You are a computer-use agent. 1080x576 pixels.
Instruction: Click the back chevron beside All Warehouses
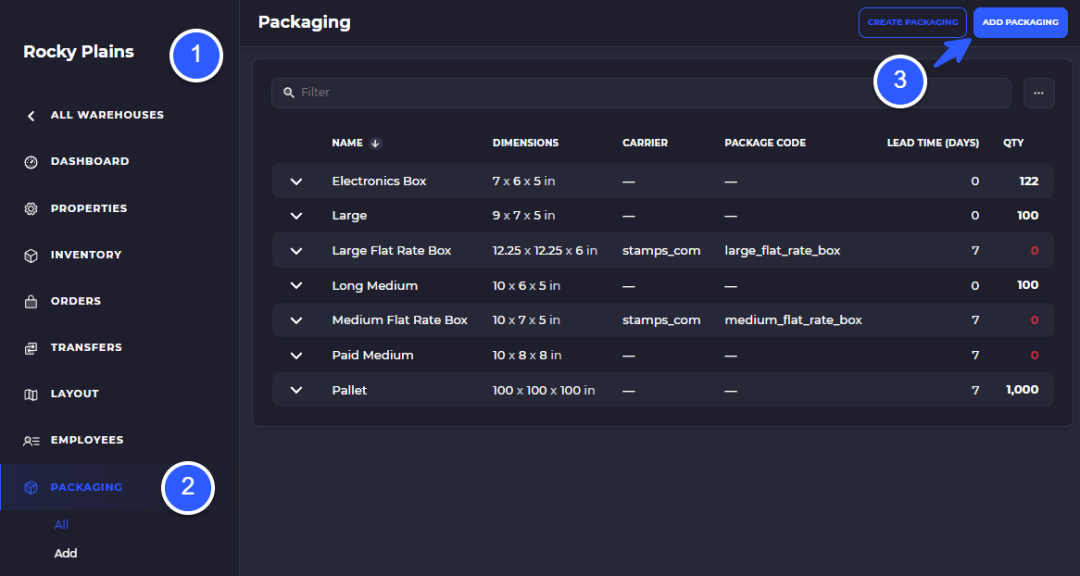pos(31,116)
